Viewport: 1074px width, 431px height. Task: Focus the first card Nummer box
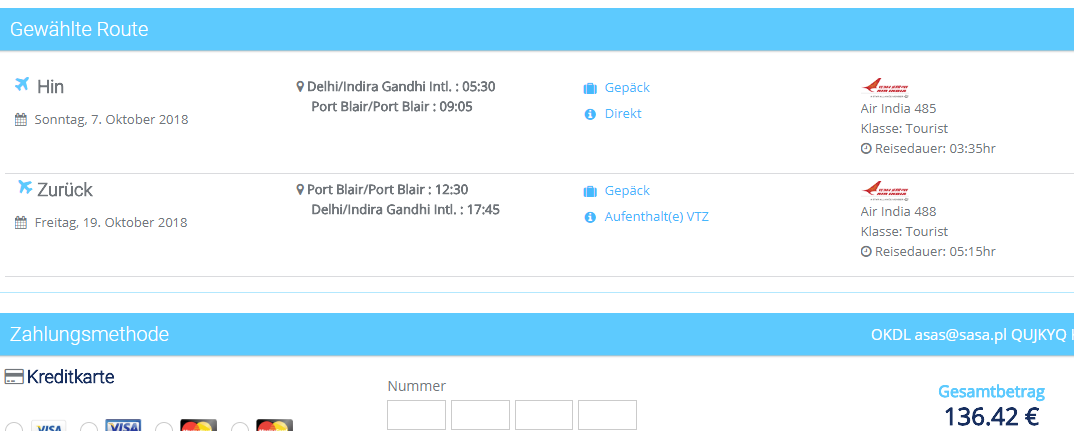point(416,415)
